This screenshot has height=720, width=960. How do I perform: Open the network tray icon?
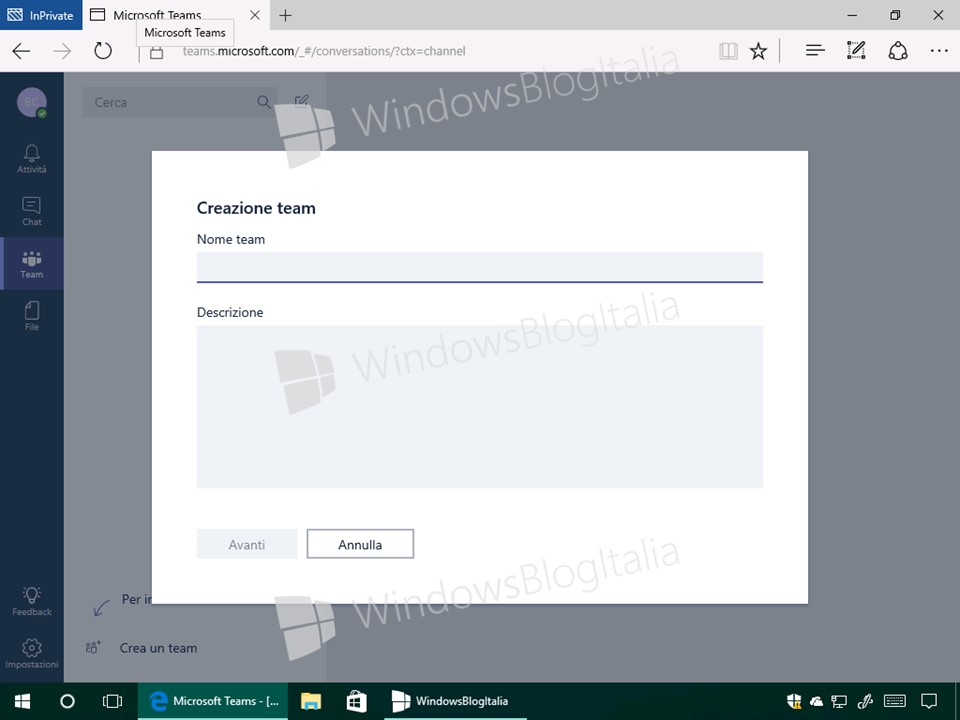[839, 701]
